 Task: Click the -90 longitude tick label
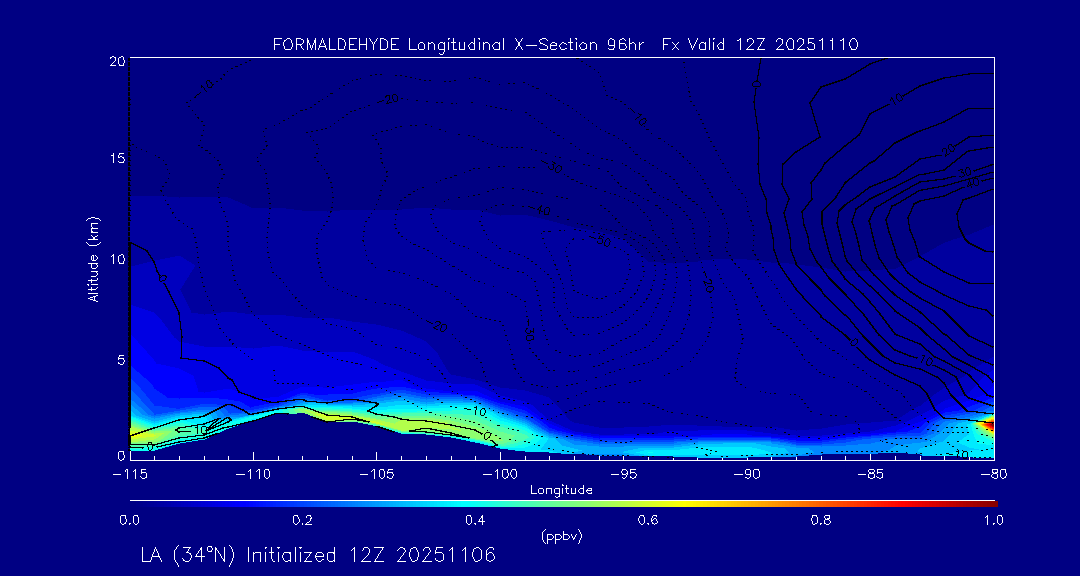[x=747, y=475]
